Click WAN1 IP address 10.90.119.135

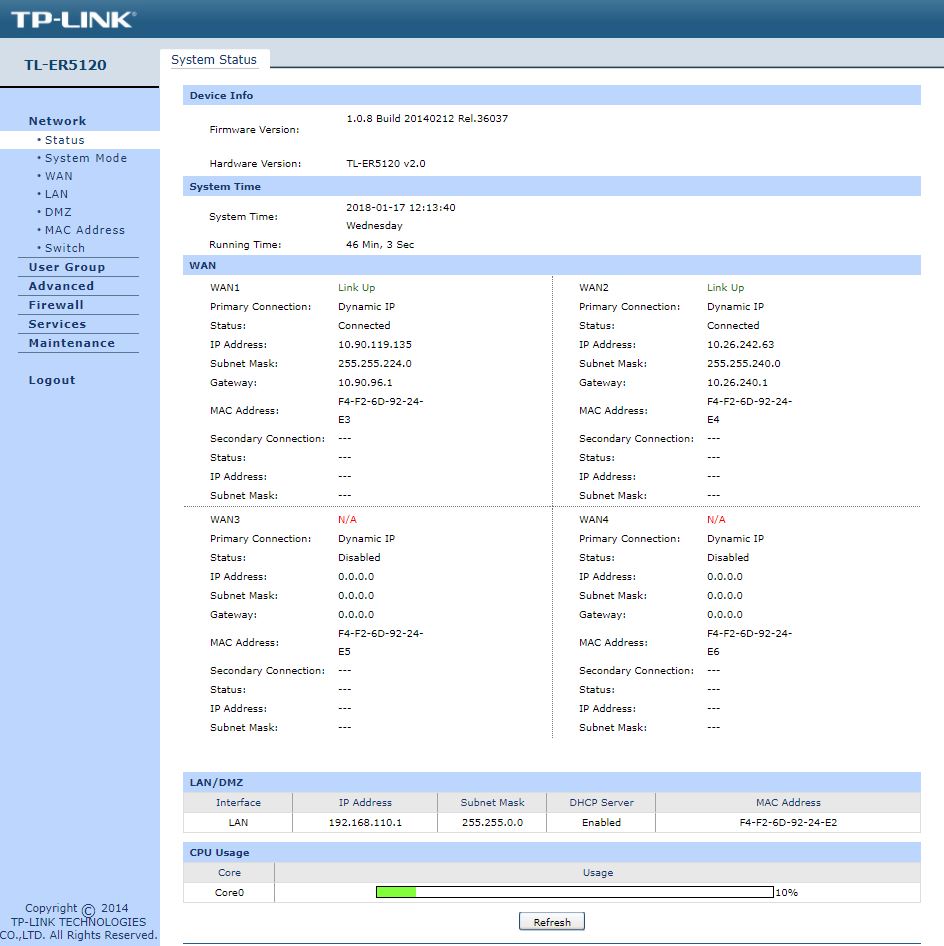tap(375, 344)
